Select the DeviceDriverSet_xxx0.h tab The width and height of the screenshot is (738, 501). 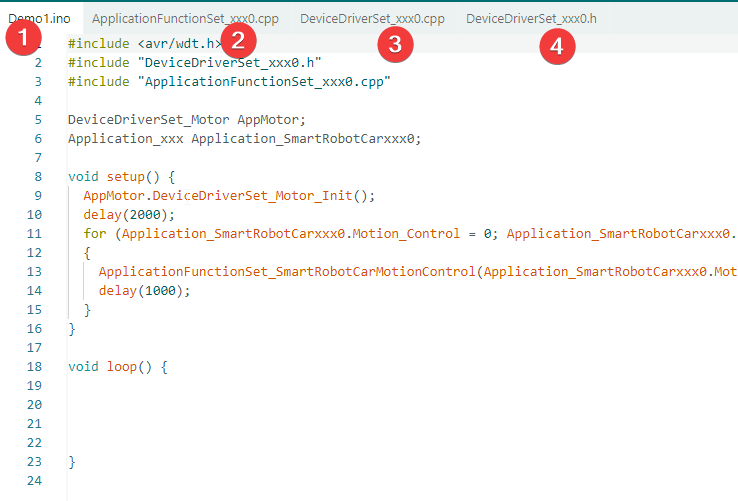pos(531,18)
